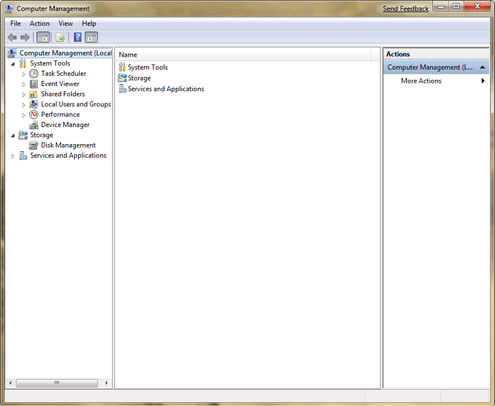Click the Disk Management icon in tree

click(33, 145)
